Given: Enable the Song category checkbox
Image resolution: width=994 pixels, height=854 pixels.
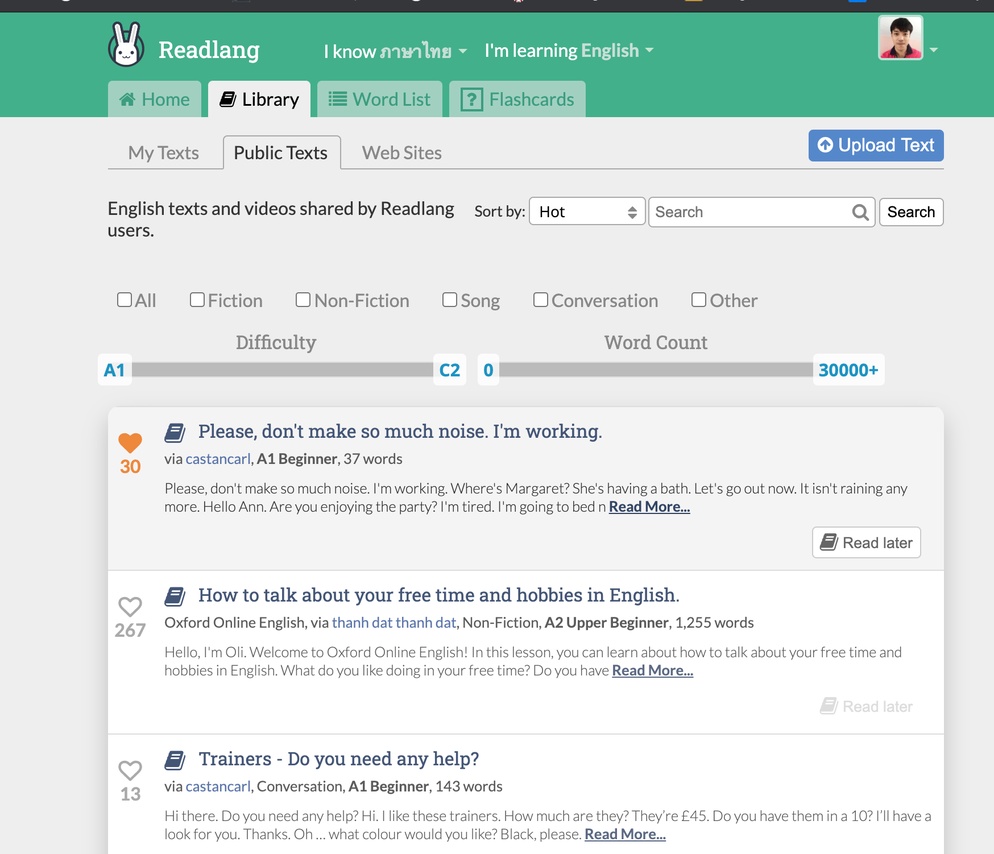Looking at the screenshot, I should [449, 299].
